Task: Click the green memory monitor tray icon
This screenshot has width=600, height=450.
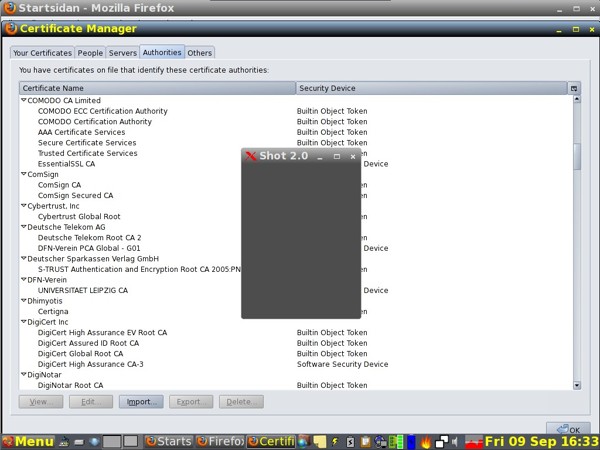Action: (396, 441)
